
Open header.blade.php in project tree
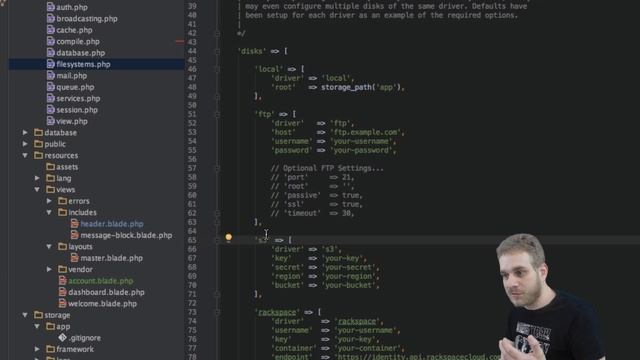pyautogui.click(x=112, y=224)
